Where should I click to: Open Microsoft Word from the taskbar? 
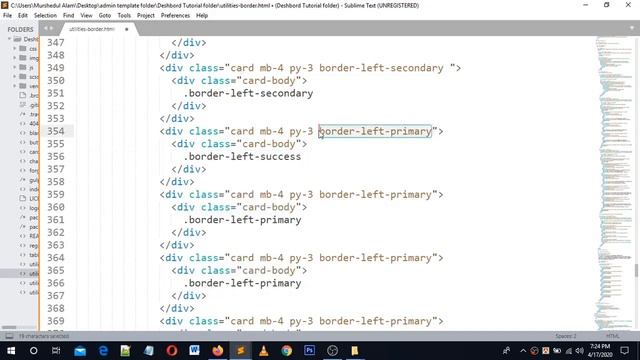point(195,351)
